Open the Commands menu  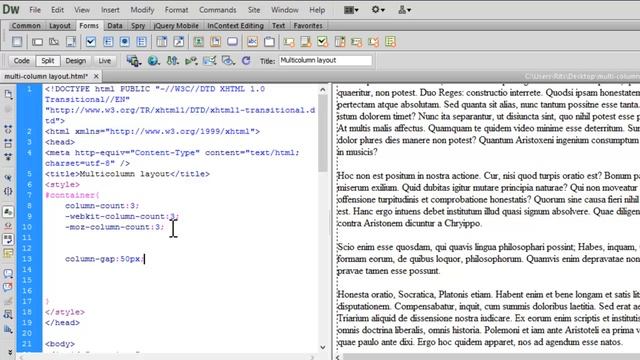(218, 10)
